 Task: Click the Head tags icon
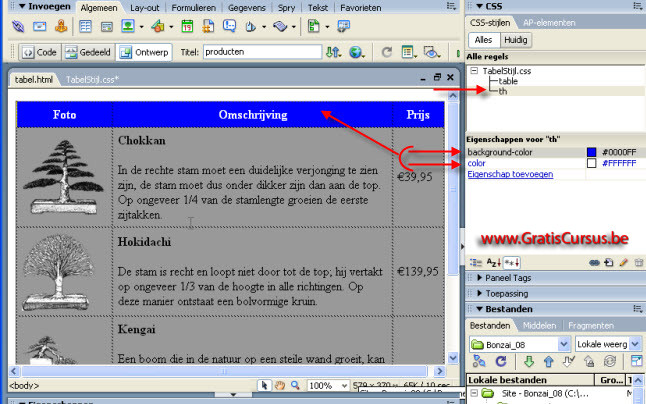point(251,27)
